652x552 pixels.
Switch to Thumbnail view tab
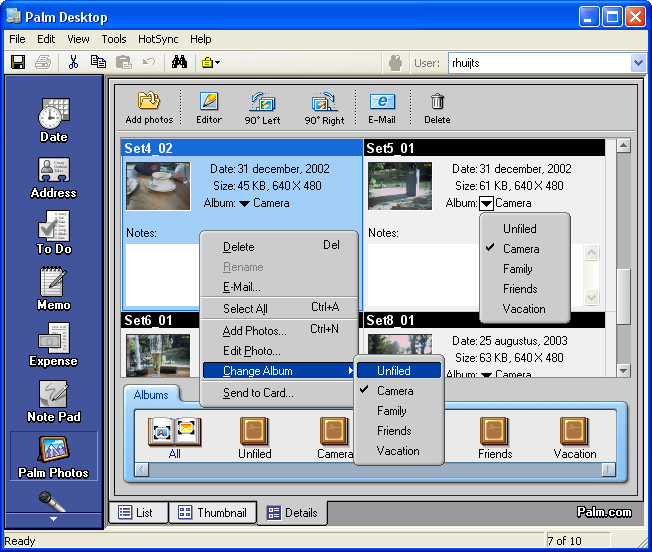tap(212, 513)
